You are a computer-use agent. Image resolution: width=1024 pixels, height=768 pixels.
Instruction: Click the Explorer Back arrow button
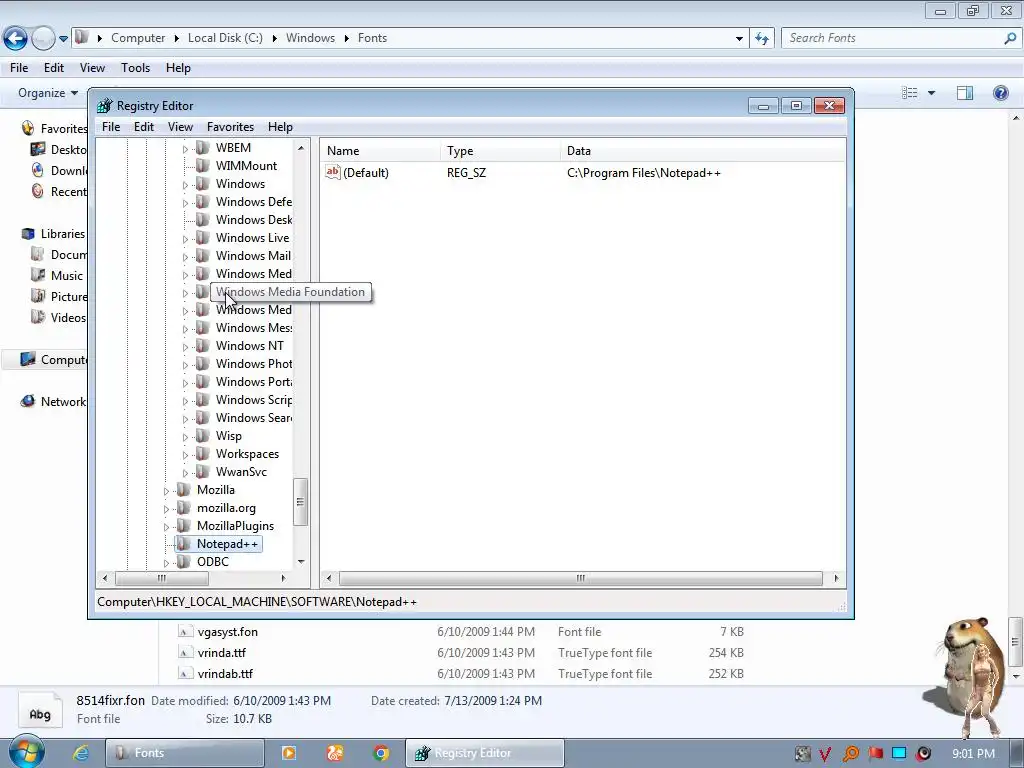(x=16, y=39)
